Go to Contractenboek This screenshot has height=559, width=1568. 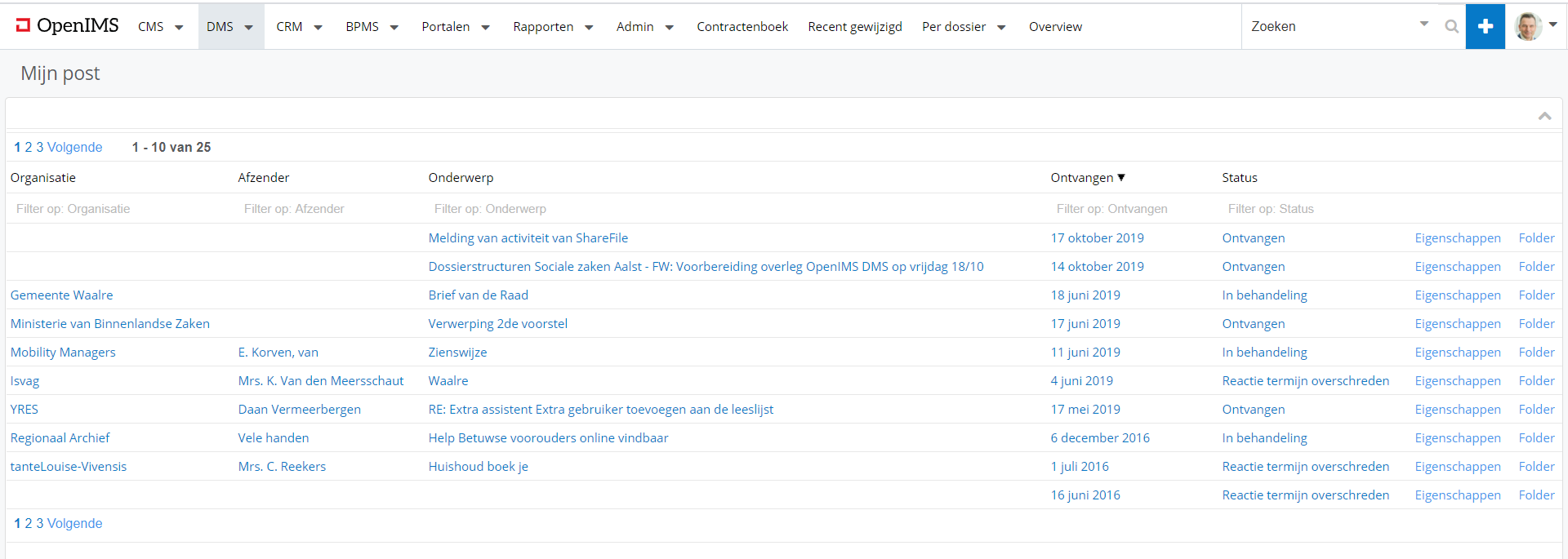(x=742, y=27)
